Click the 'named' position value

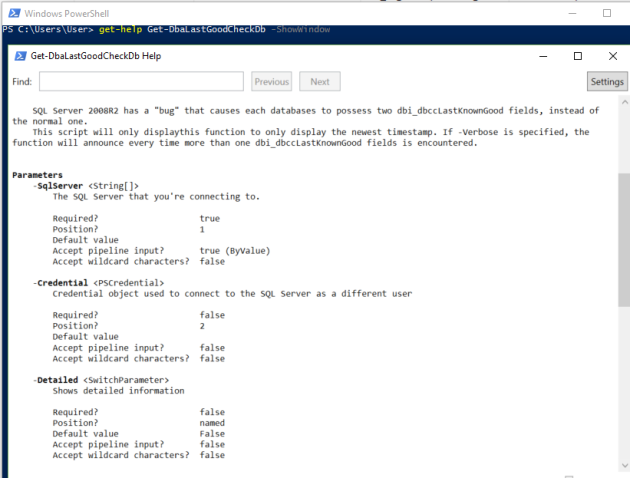pos(212,423)
